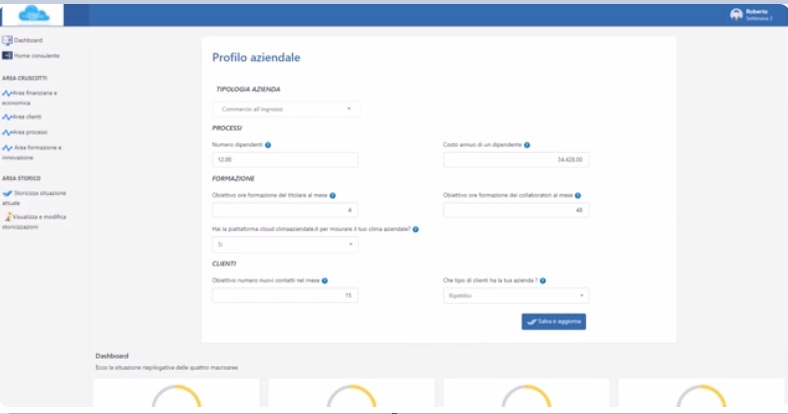Focus the Costo annuo di un dipendente field
This screenshot has height=414, width=788.
(x=515, y=160)
